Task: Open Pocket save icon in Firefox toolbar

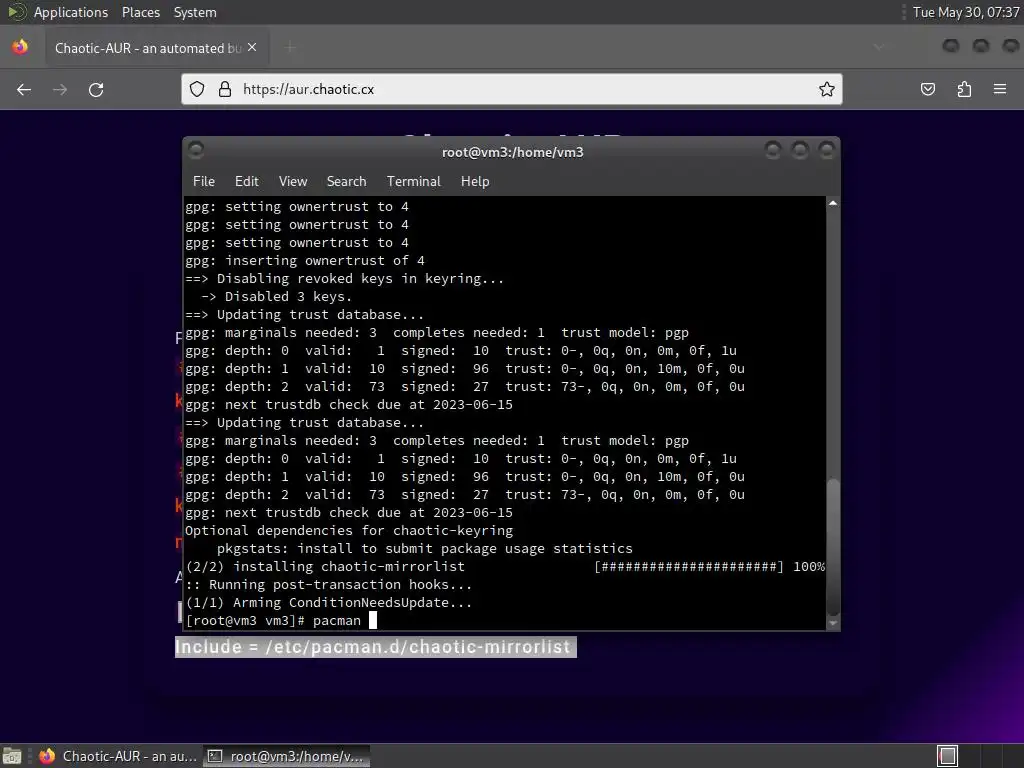Action: [927, 89]
